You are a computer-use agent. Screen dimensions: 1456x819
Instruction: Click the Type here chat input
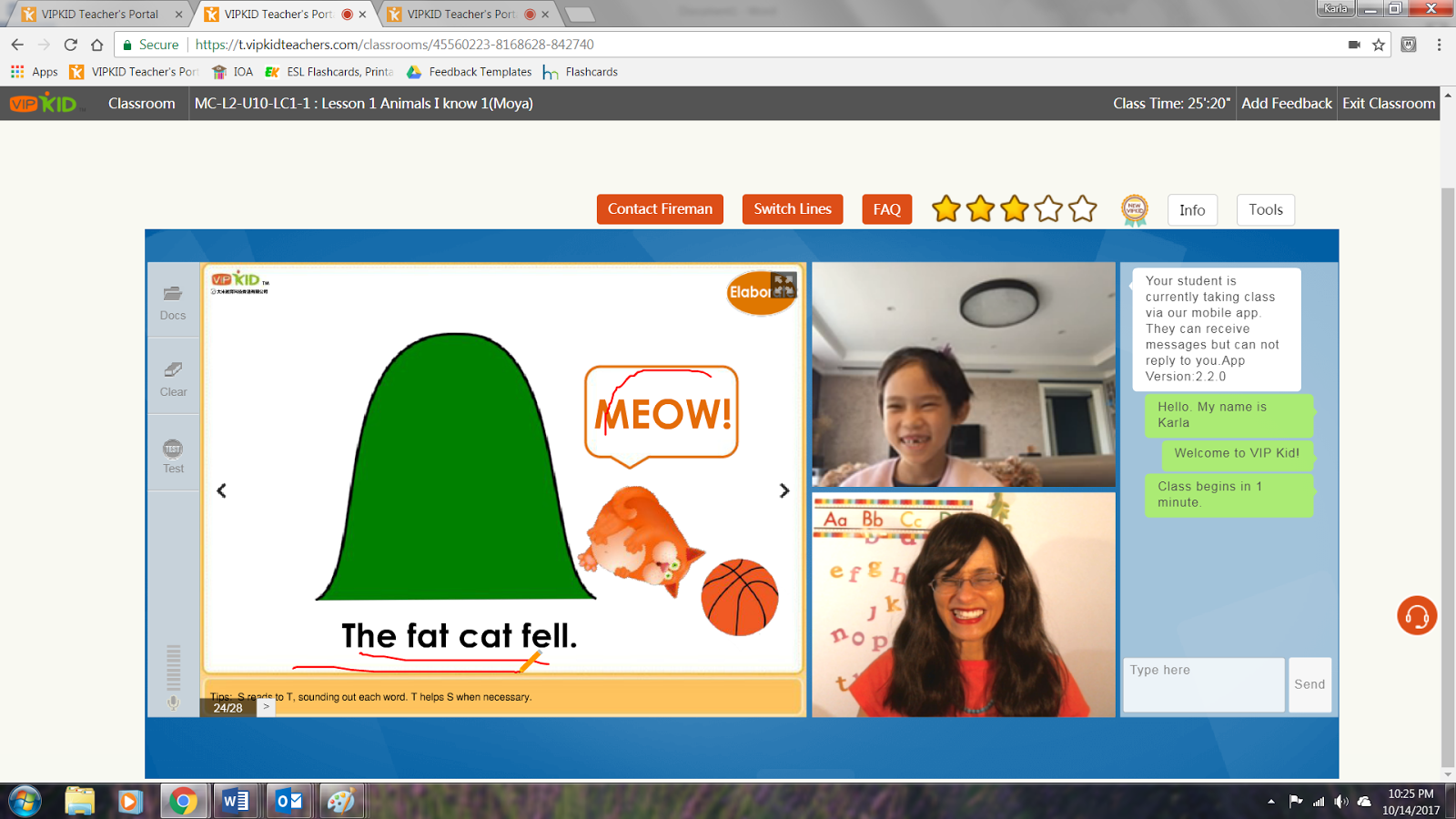coord(1203,684)
